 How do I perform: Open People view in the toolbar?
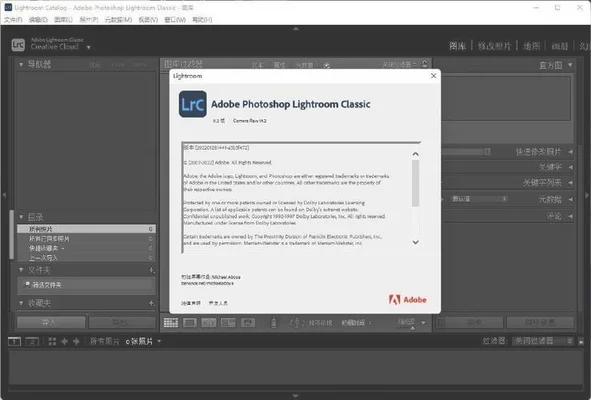tap(248, 323)
